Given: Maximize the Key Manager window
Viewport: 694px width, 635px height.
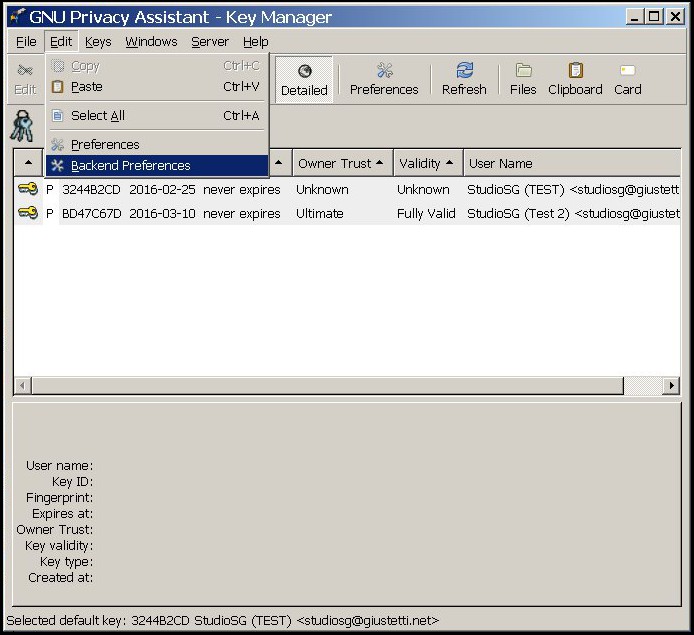Looking at the screenshot, I should (x=654, y=17).
